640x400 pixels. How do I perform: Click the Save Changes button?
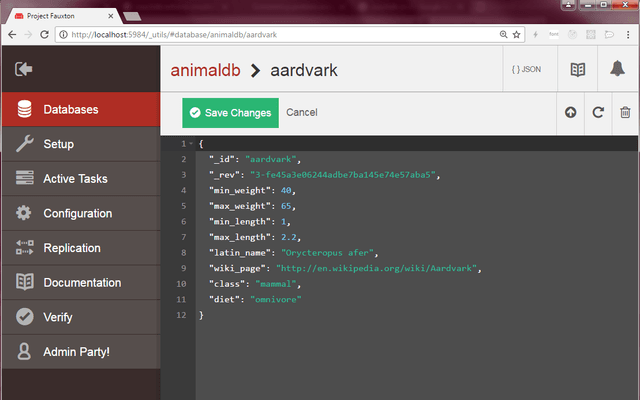pos(231,113)
